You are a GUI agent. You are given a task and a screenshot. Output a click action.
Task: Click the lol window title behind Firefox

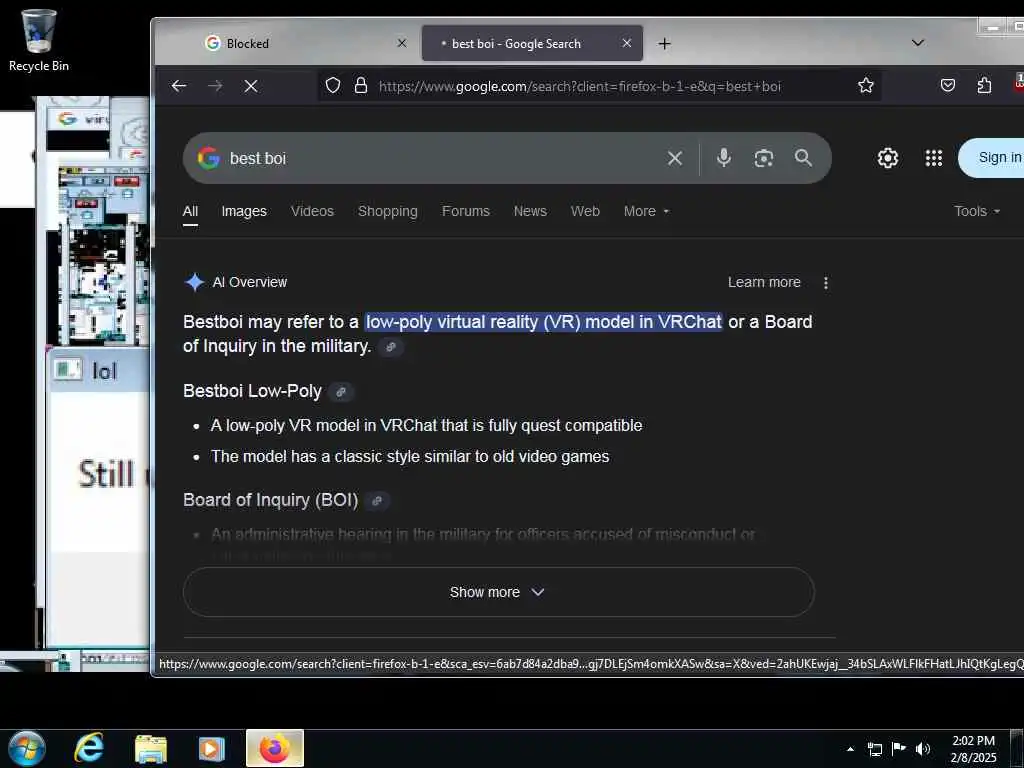click(x=104, y=371)
